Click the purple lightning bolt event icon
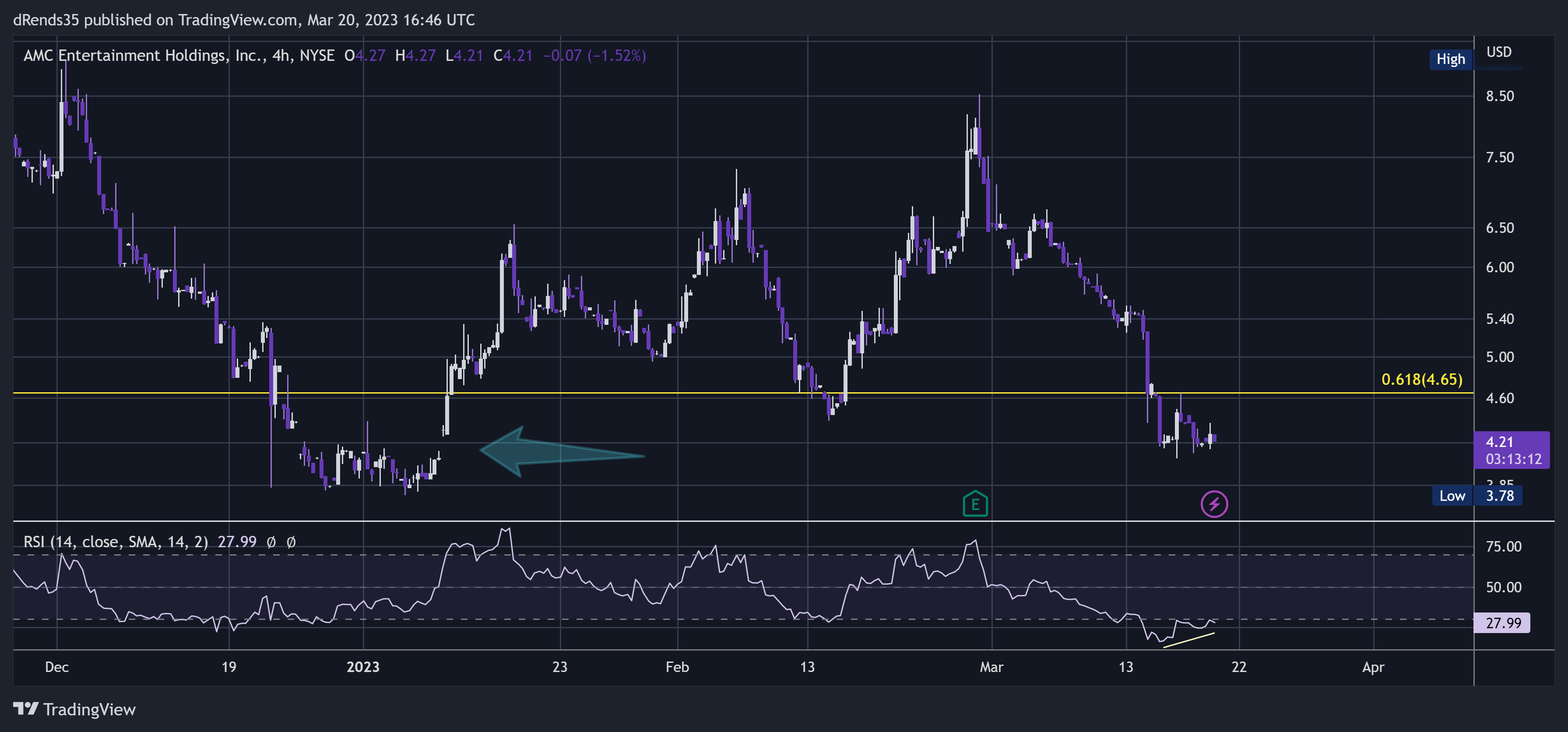Viewport: 1568px width, 732px height. point(1214,504)
